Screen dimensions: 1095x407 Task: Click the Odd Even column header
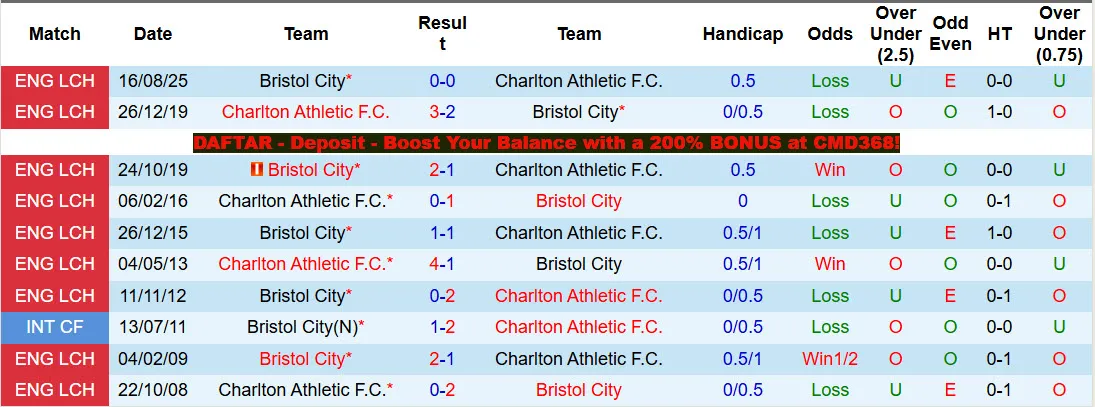click(950, 34)
